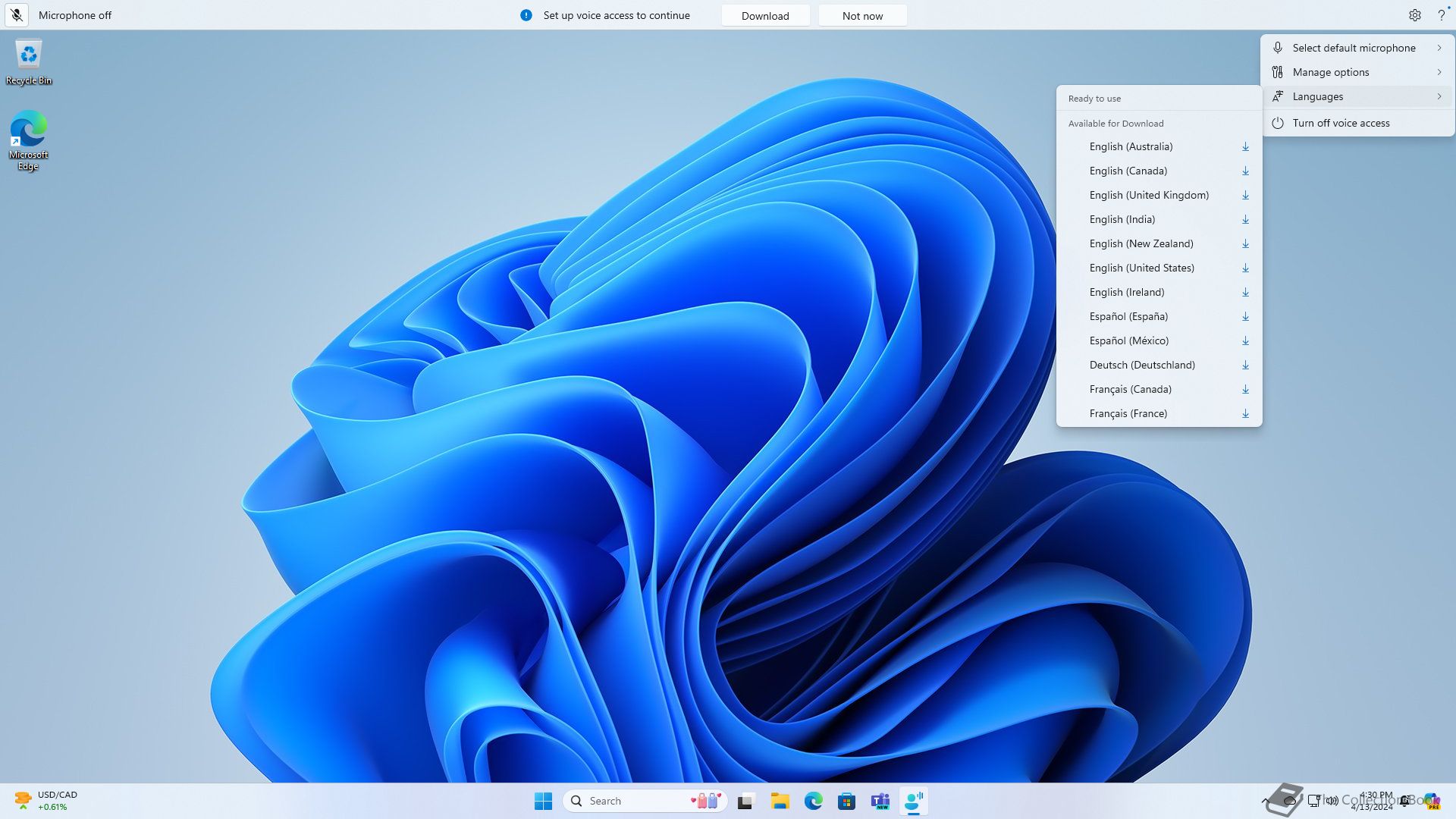
Task: Click Download button to set up voice access
Action: click(765, 15)
